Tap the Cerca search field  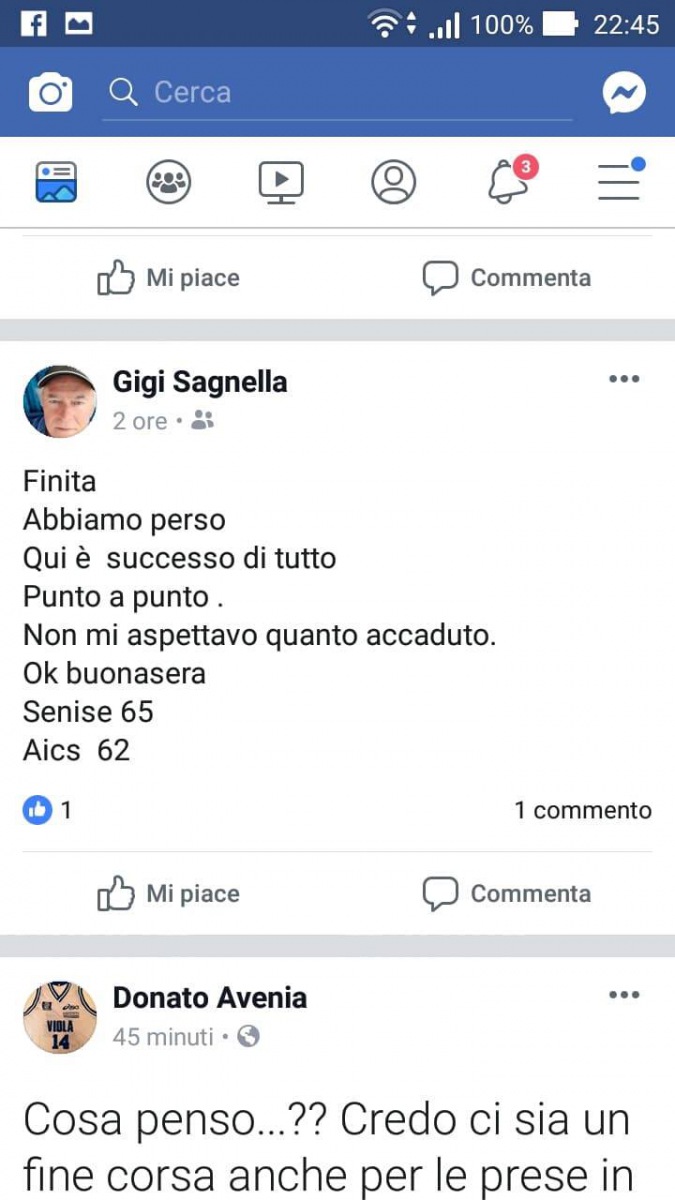pyautogui.click(x=338, y=93)
